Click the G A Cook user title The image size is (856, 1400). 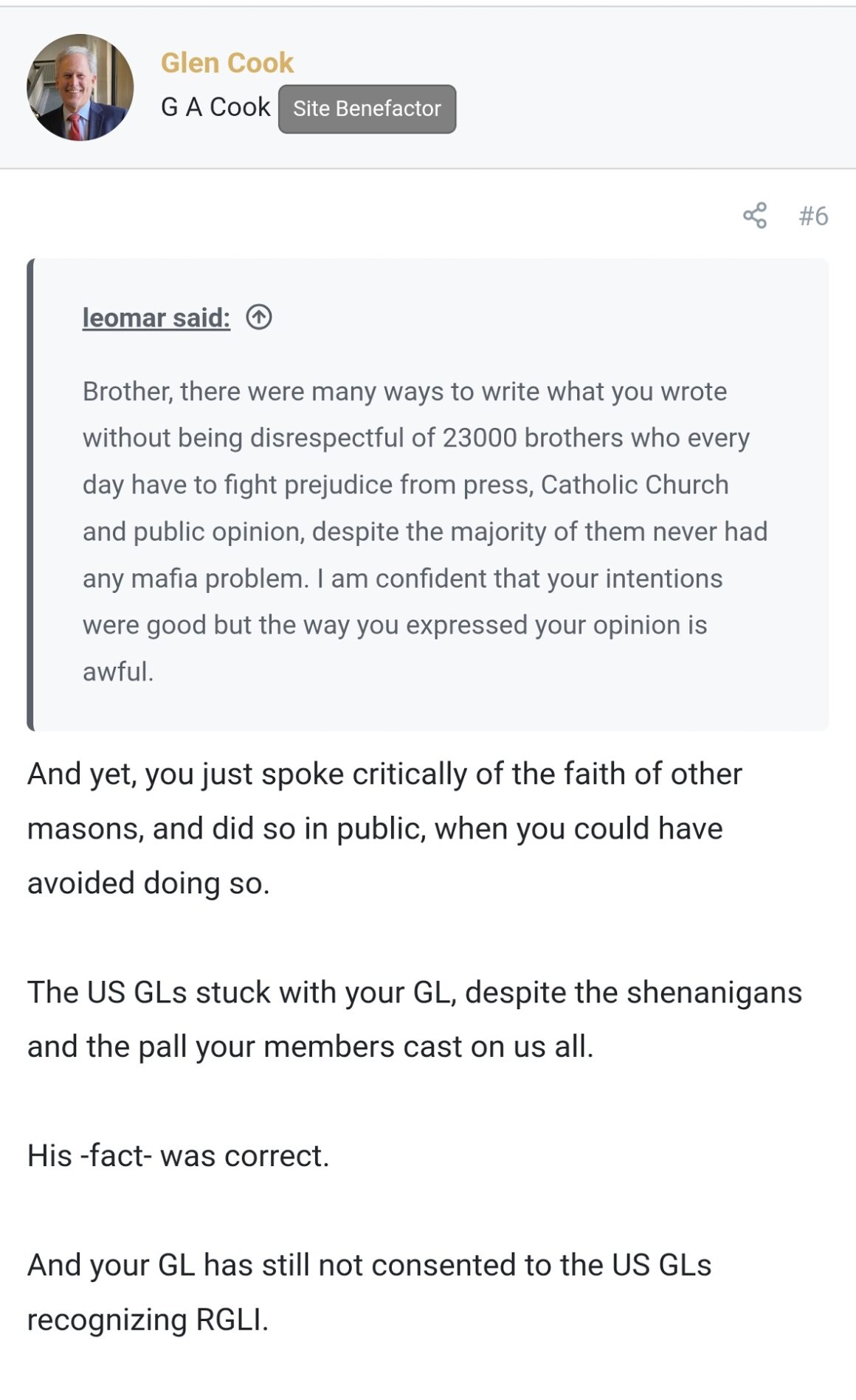pos(215,108)
